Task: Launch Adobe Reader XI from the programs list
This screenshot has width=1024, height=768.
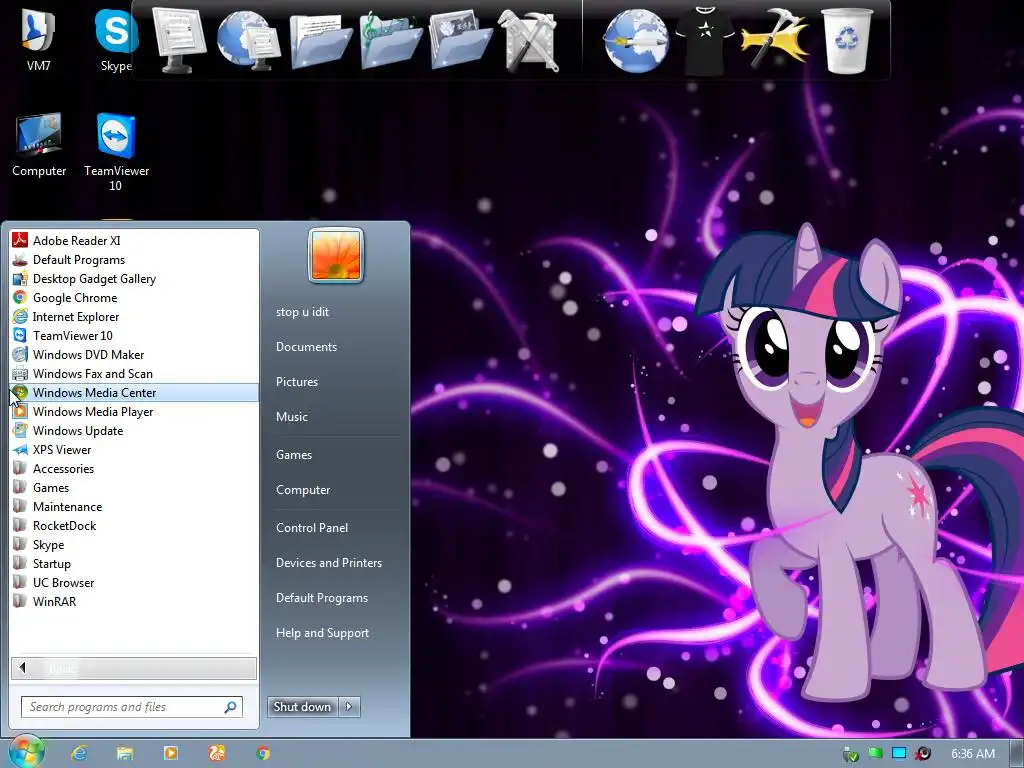Action: coord(134,240)
